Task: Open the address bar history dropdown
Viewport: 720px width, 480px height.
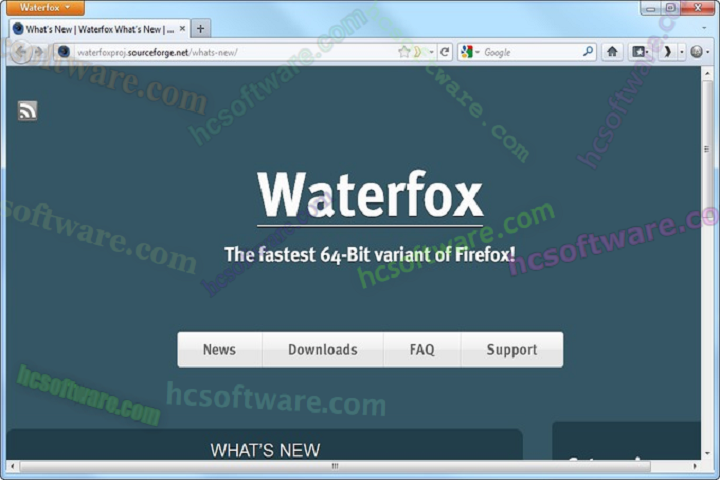Action: tap(431, 52)
